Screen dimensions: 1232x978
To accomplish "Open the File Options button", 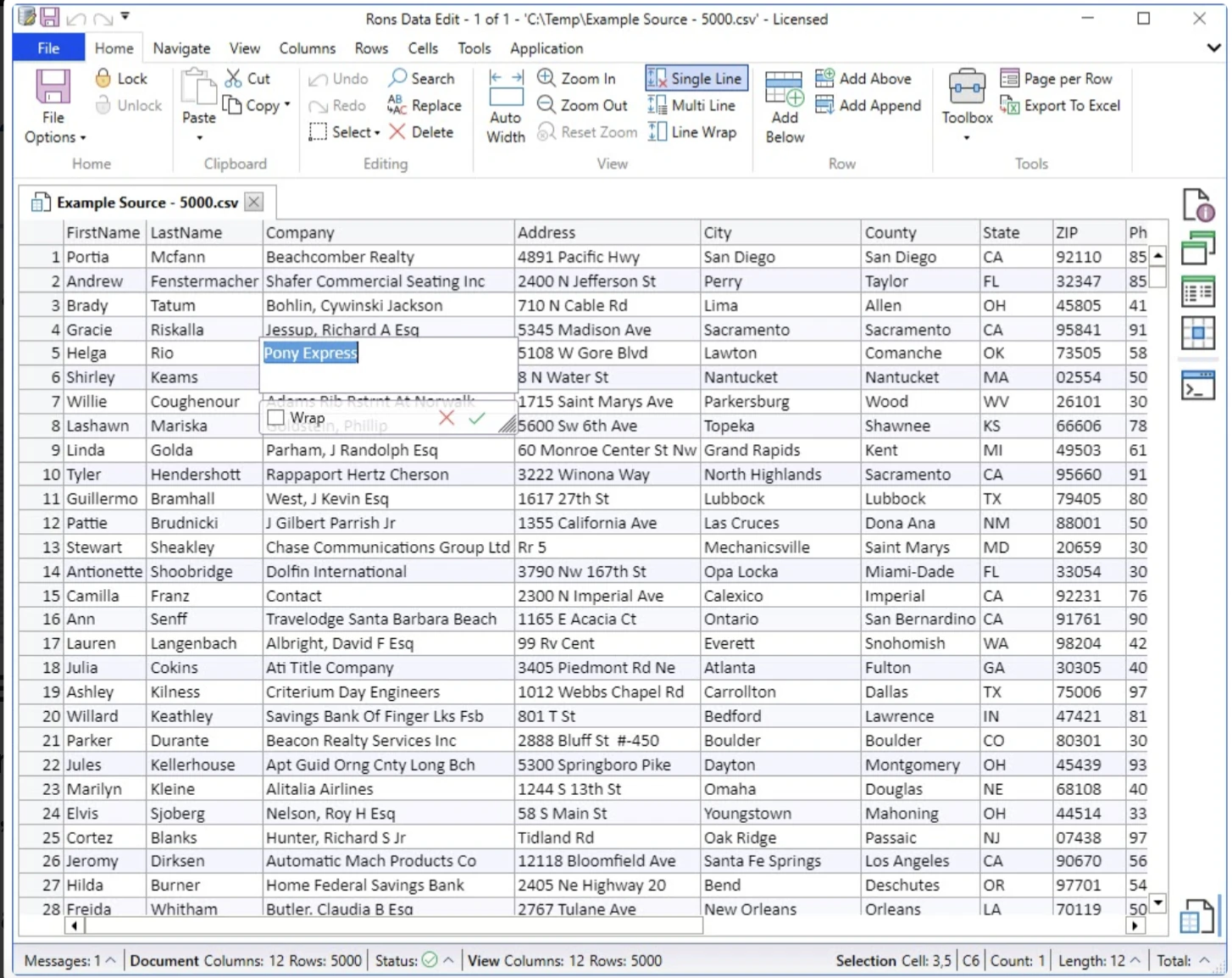I will pos(53,107).
